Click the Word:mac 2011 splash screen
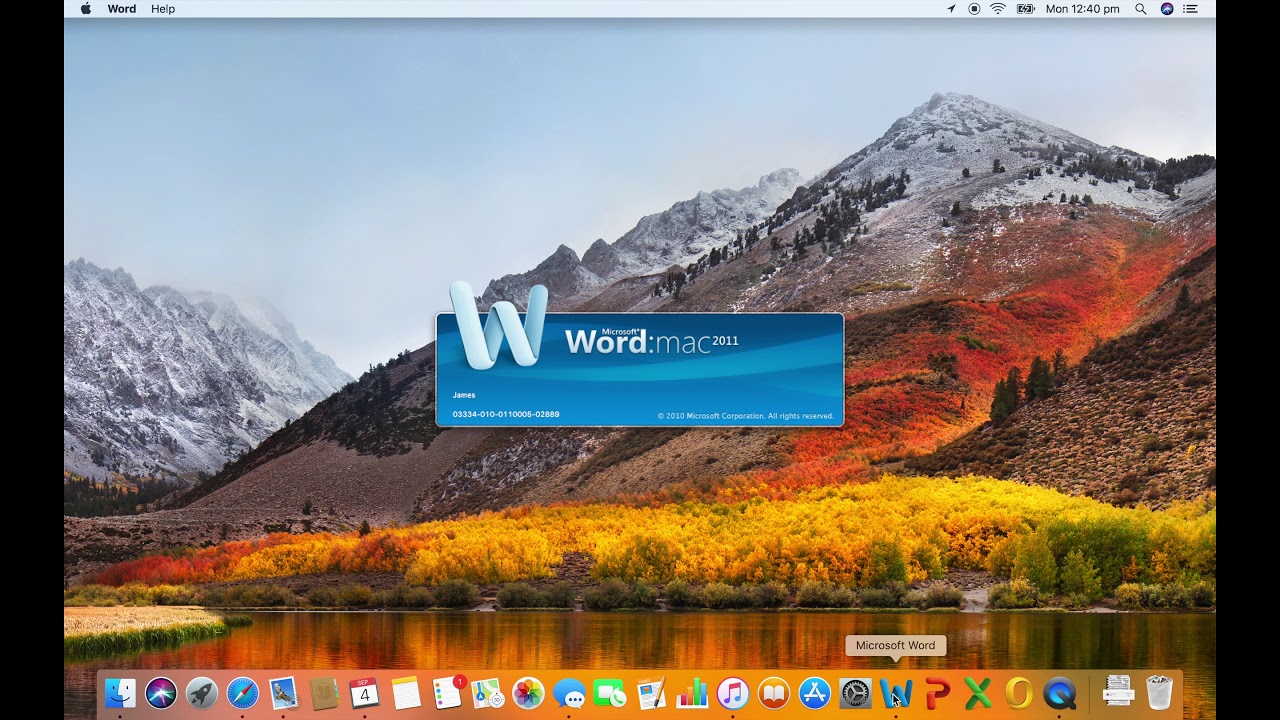 click(640, 369)
